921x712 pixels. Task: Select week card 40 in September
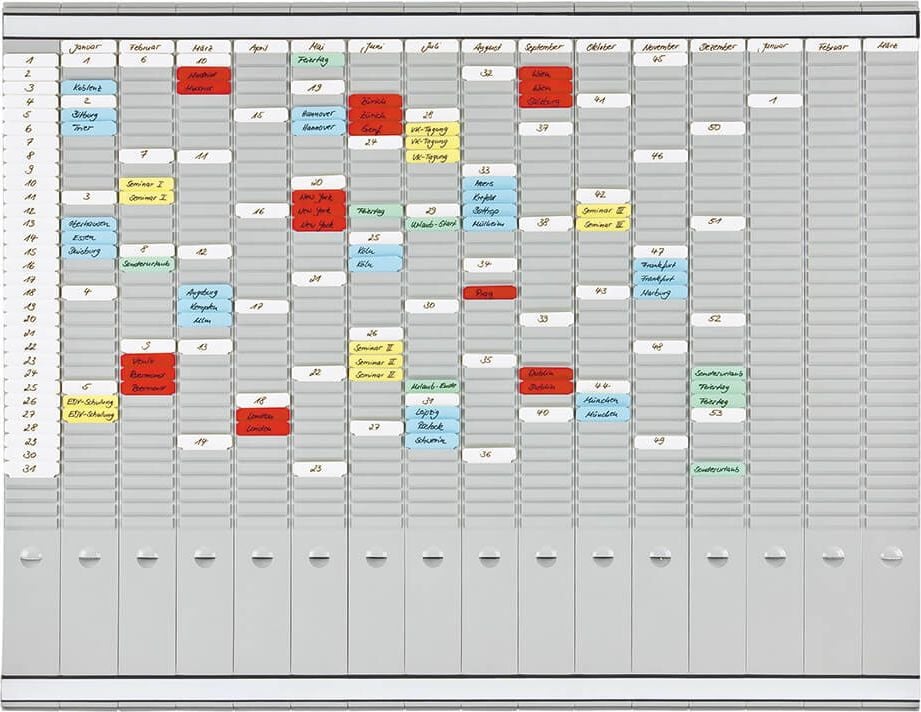pyautogui.click(x=546, y=414)
